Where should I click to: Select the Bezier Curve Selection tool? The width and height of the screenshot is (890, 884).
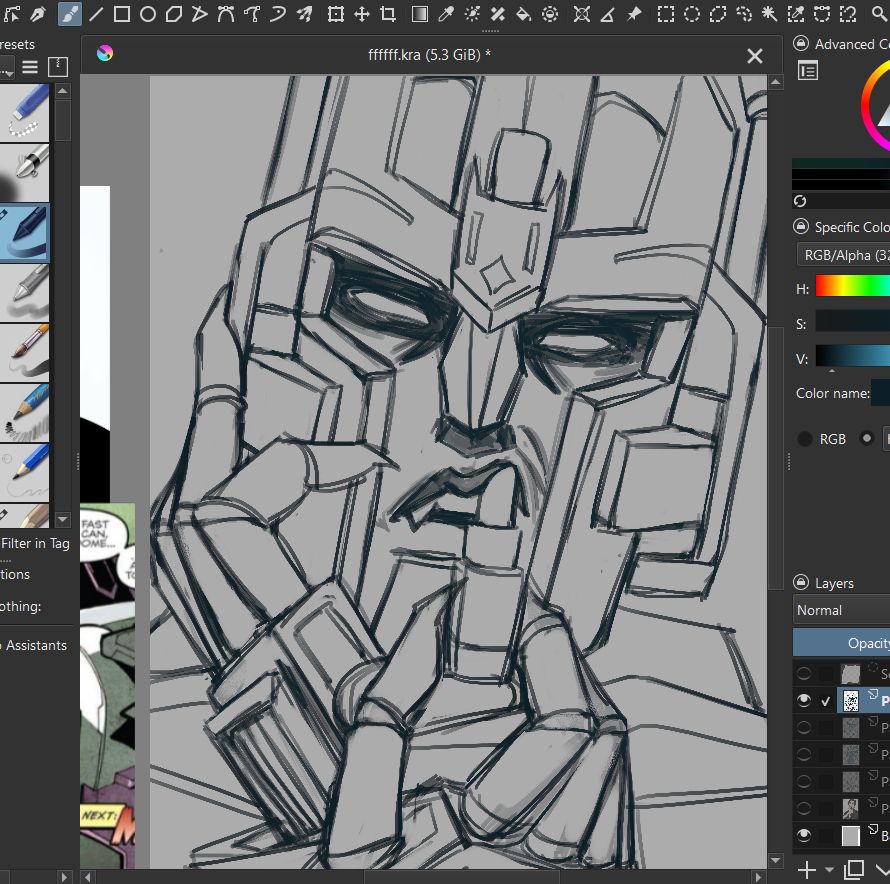pyautogui.click(x=822, y=14)
